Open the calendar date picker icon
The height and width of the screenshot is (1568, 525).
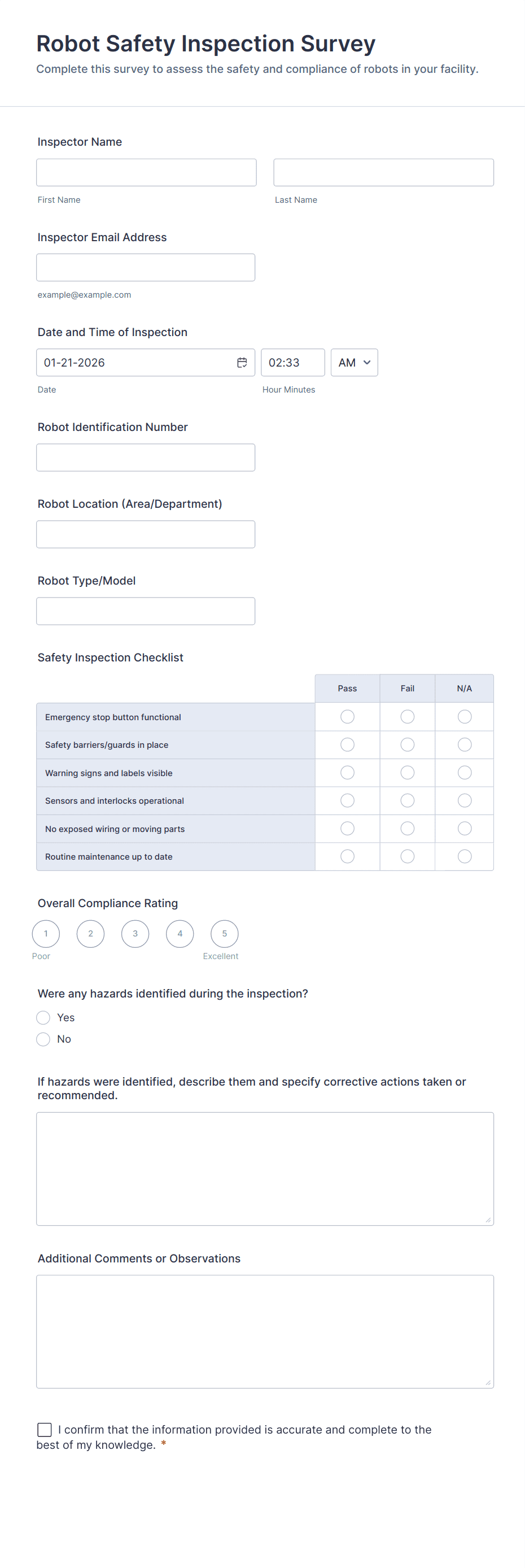[242, 363]
